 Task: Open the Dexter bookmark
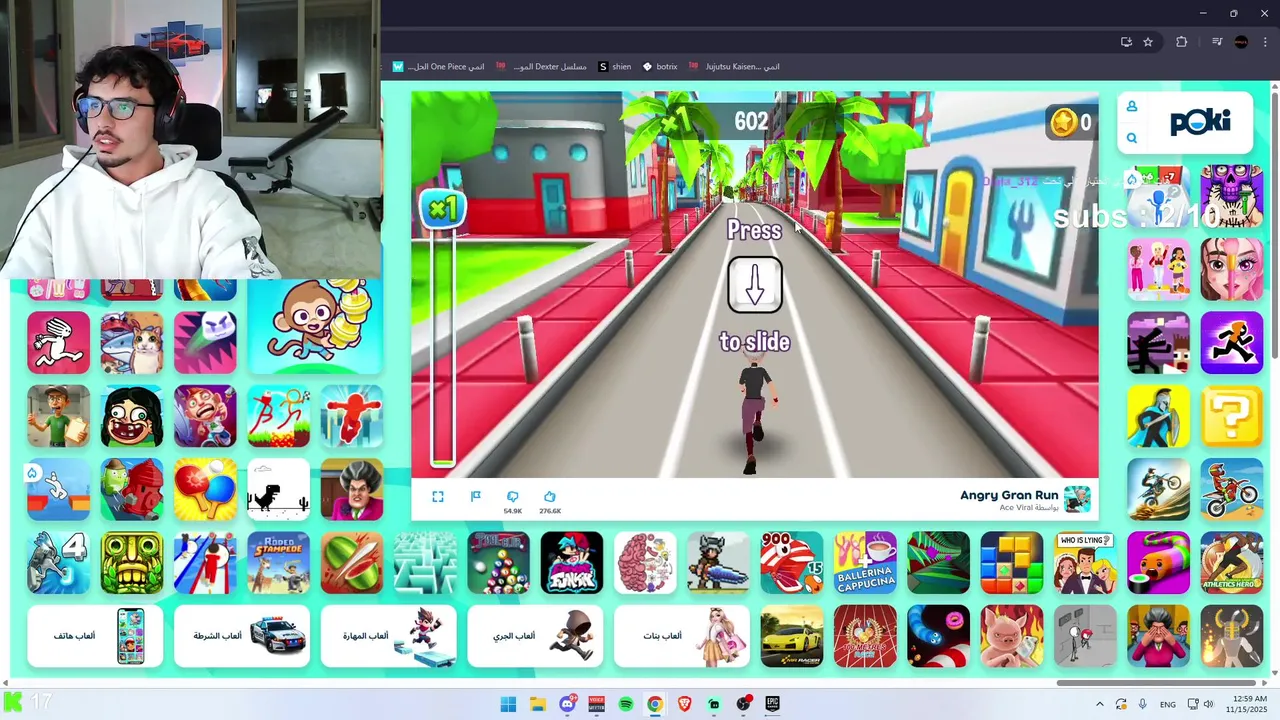pos(541,67)
